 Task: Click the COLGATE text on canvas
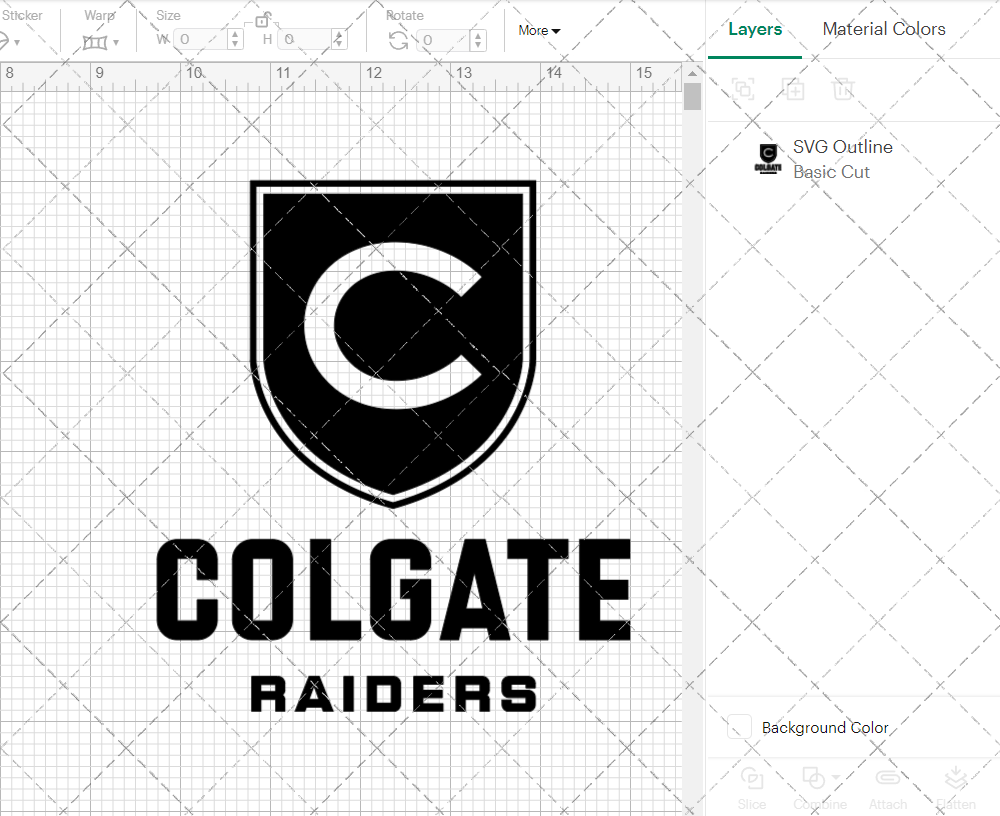click(393, 590)
